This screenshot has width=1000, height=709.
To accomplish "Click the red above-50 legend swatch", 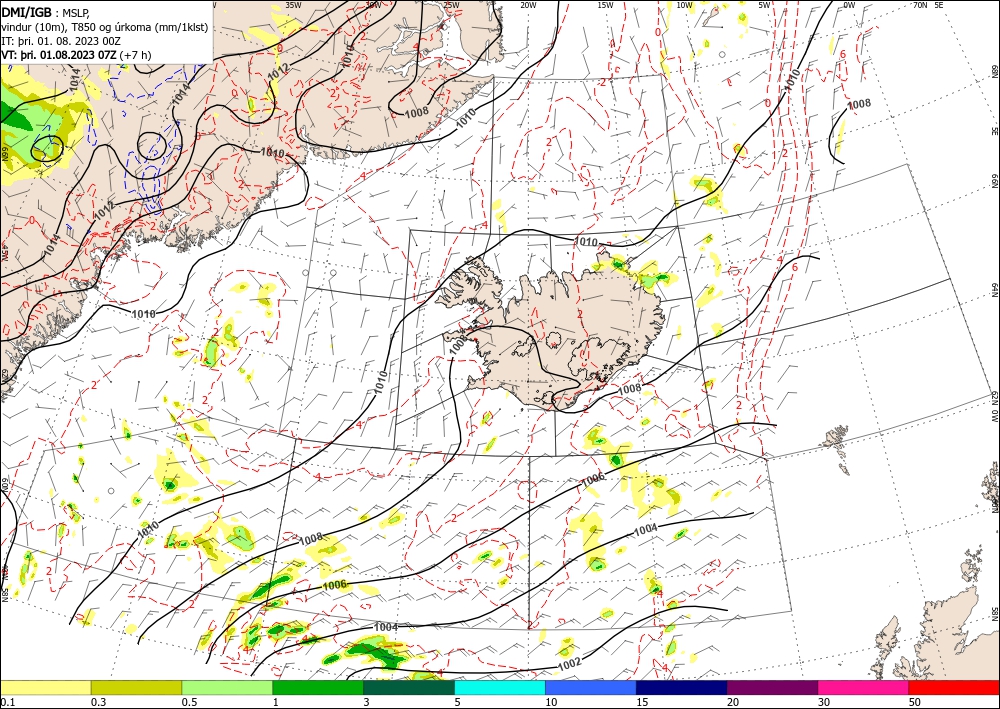I will tap(954, 687).
